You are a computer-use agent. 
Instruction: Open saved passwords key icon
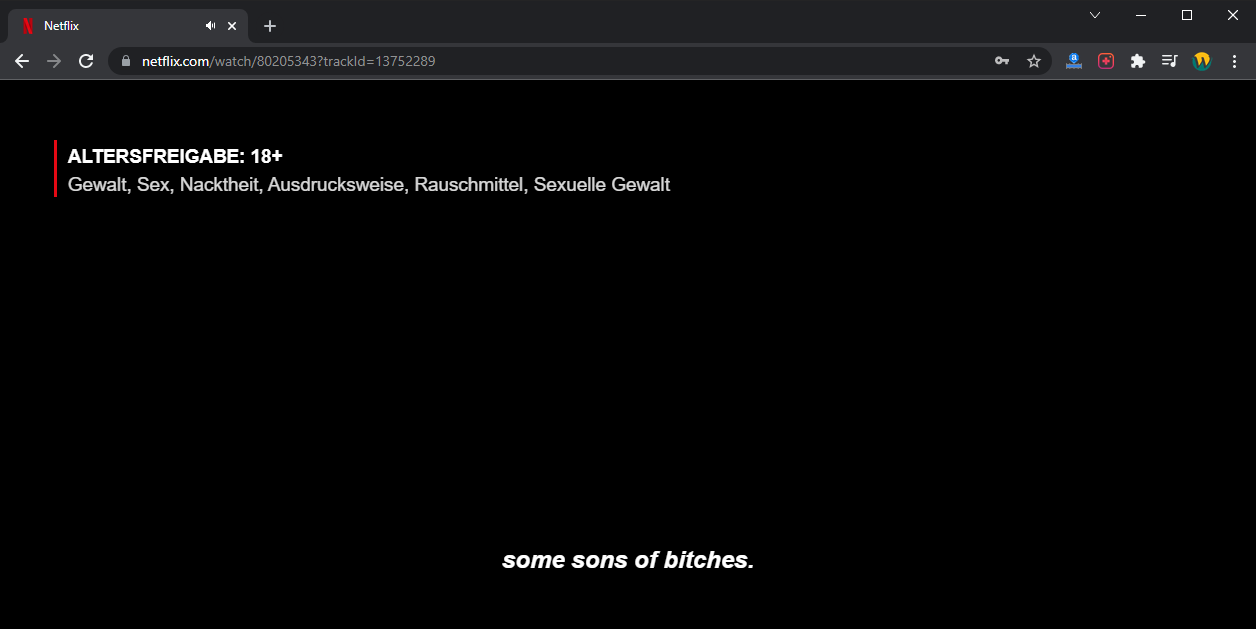1002,61
